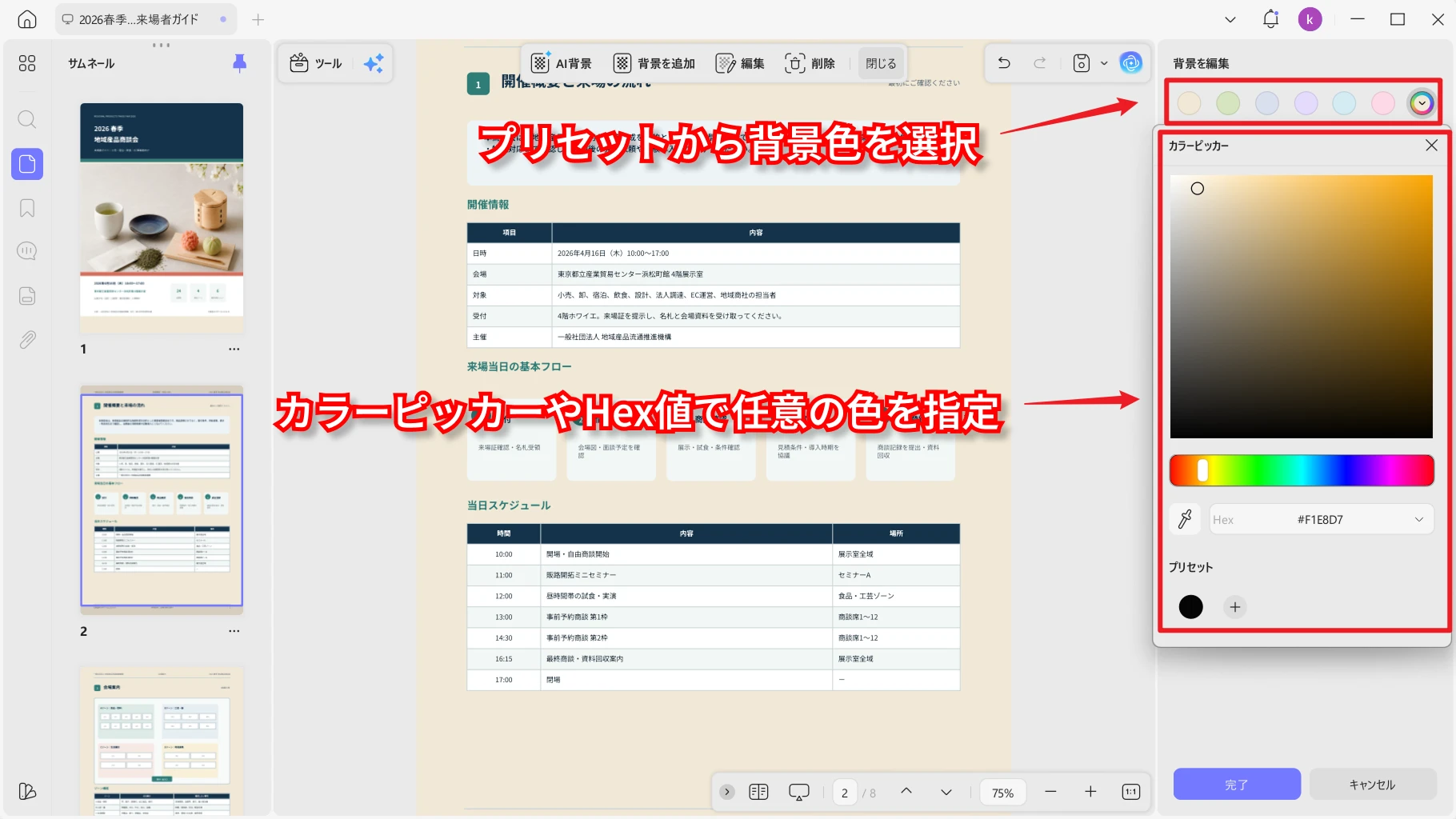Switch to two-page reading view
This screenshot has width=1456, height=819.
(758, 792)
